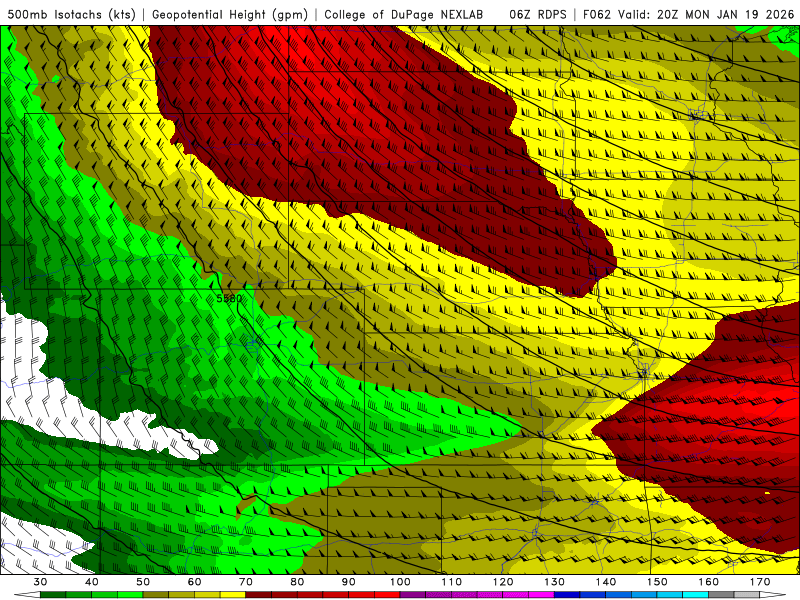
Task: Click the '90' value on color scale
Action: point(349,582)
